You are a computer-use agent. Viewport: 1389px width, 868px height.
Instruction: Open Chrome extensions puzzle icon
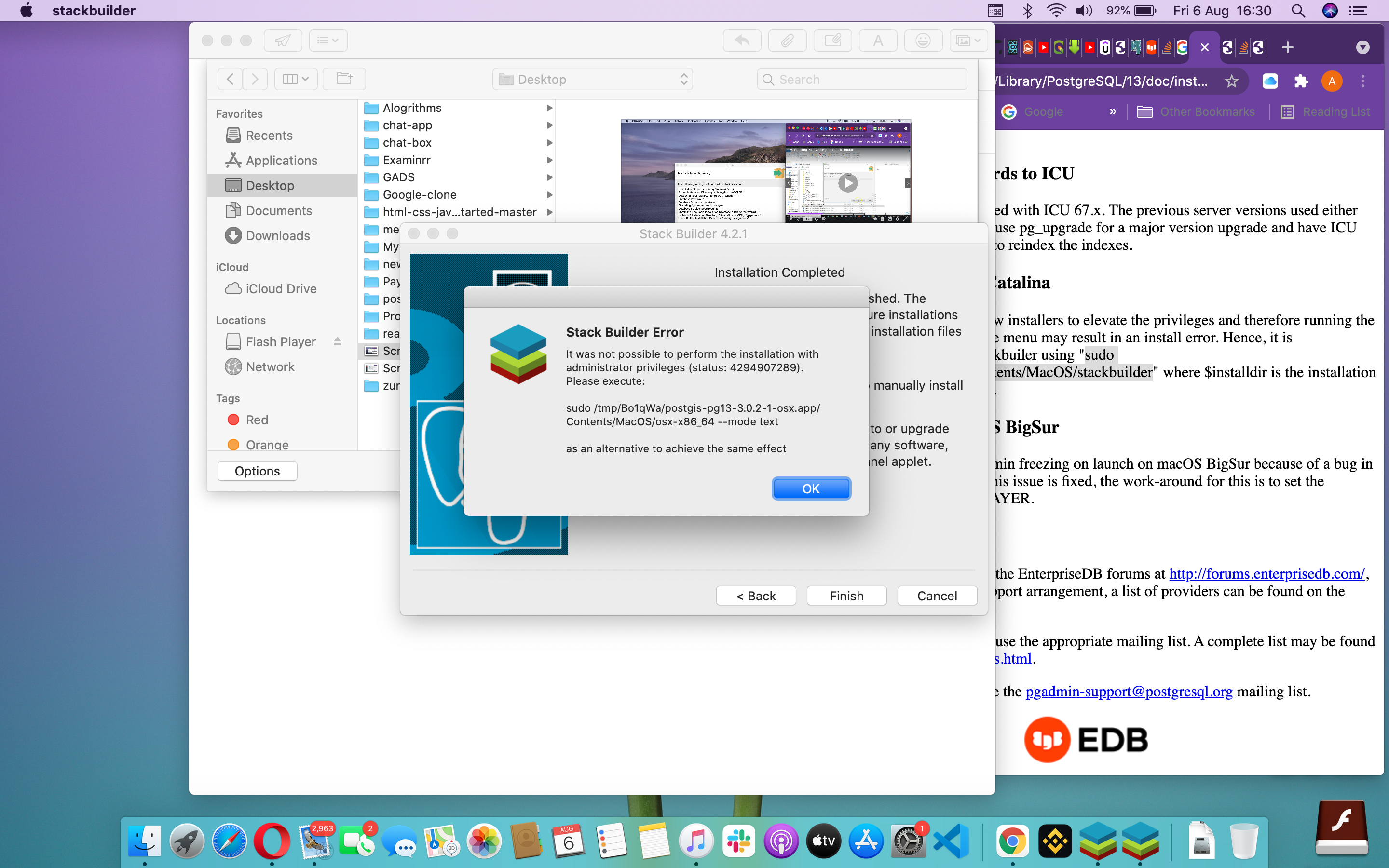pyautogui.click(x=1301, y=81)
